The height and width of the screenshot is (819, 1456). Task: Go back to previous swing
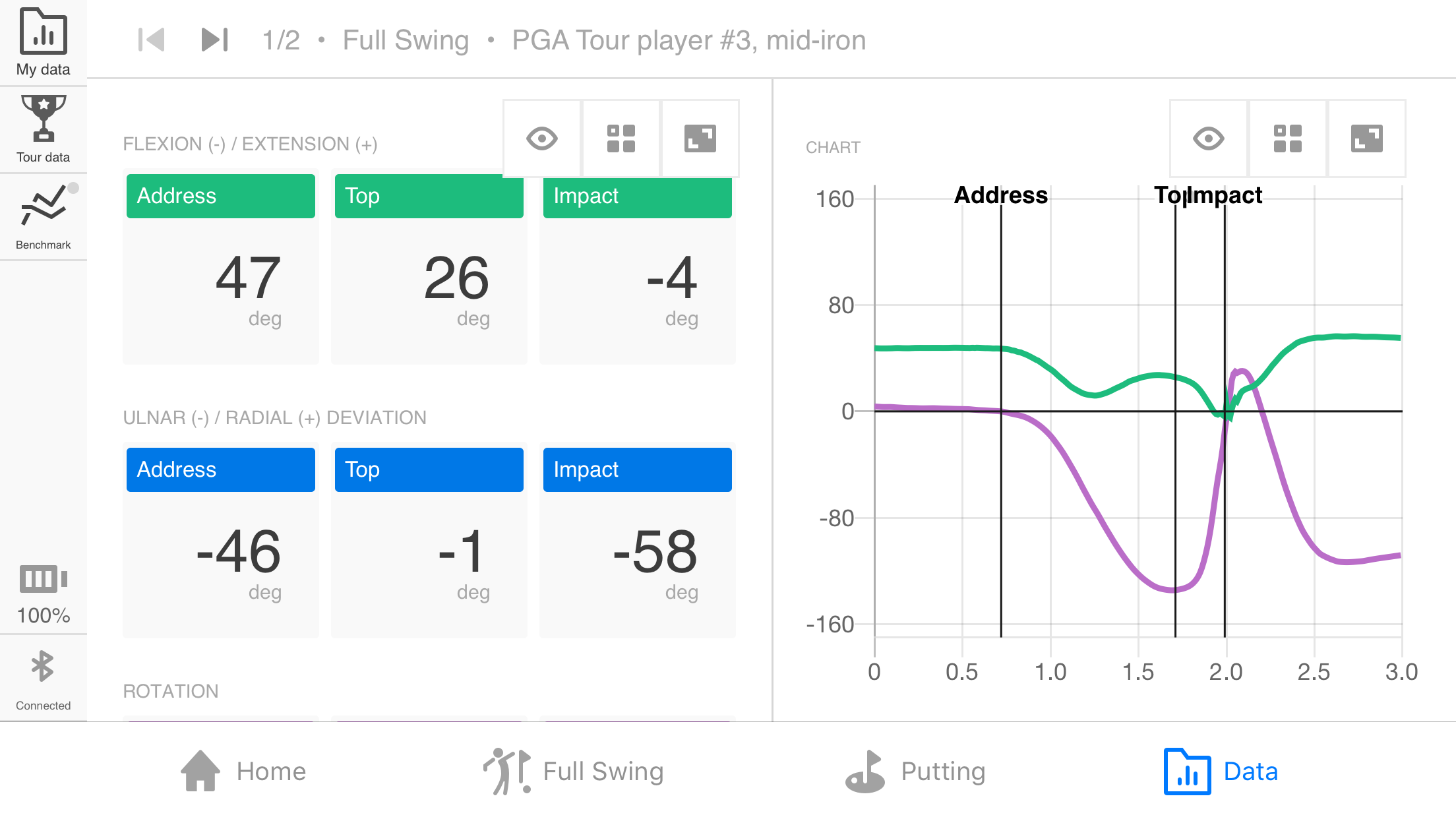(x=151, y=40)
